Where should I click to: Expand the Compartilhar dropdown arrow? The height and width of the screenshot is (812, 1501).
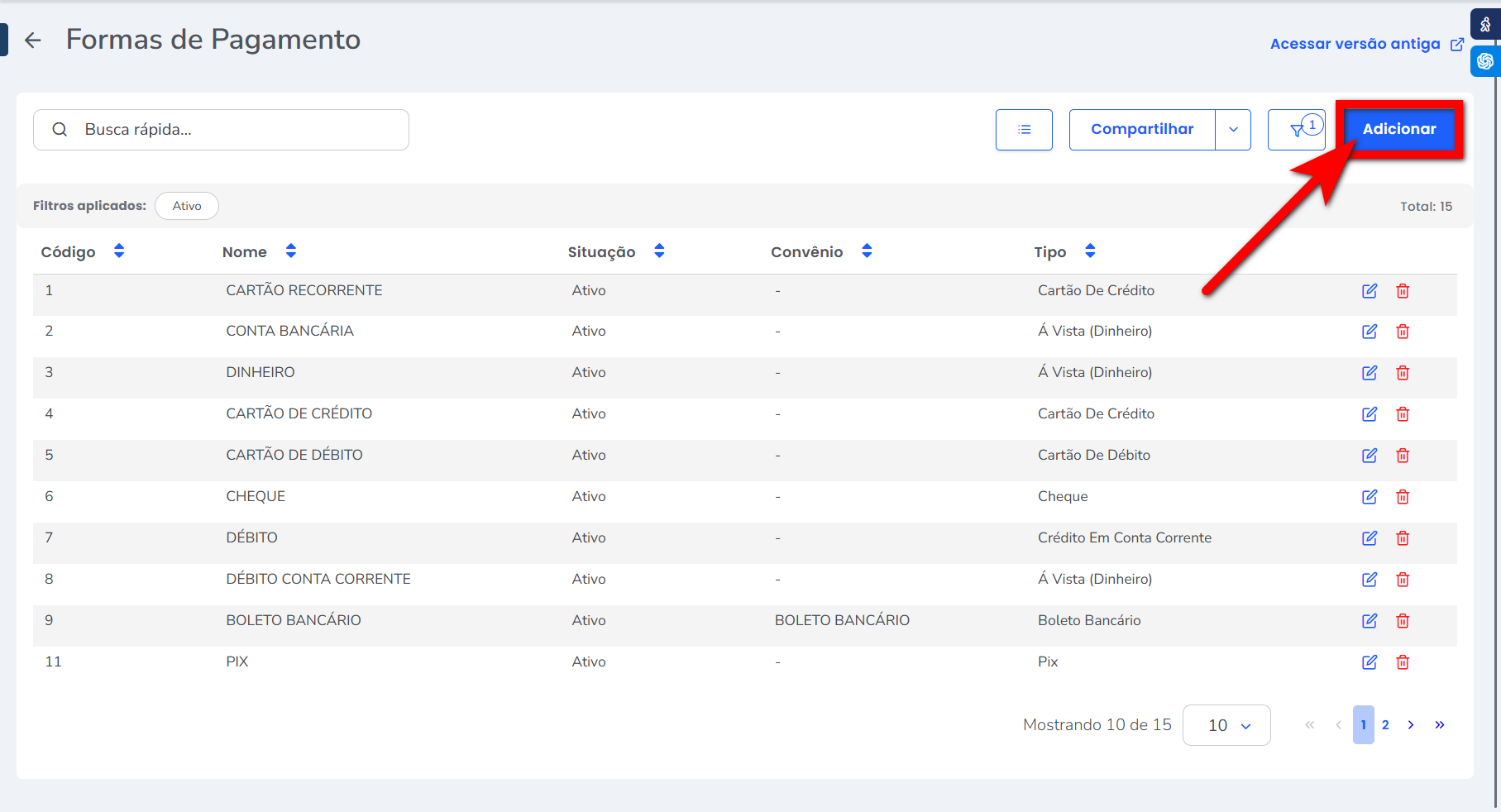pyautogui.click(x=1233, y=130)
